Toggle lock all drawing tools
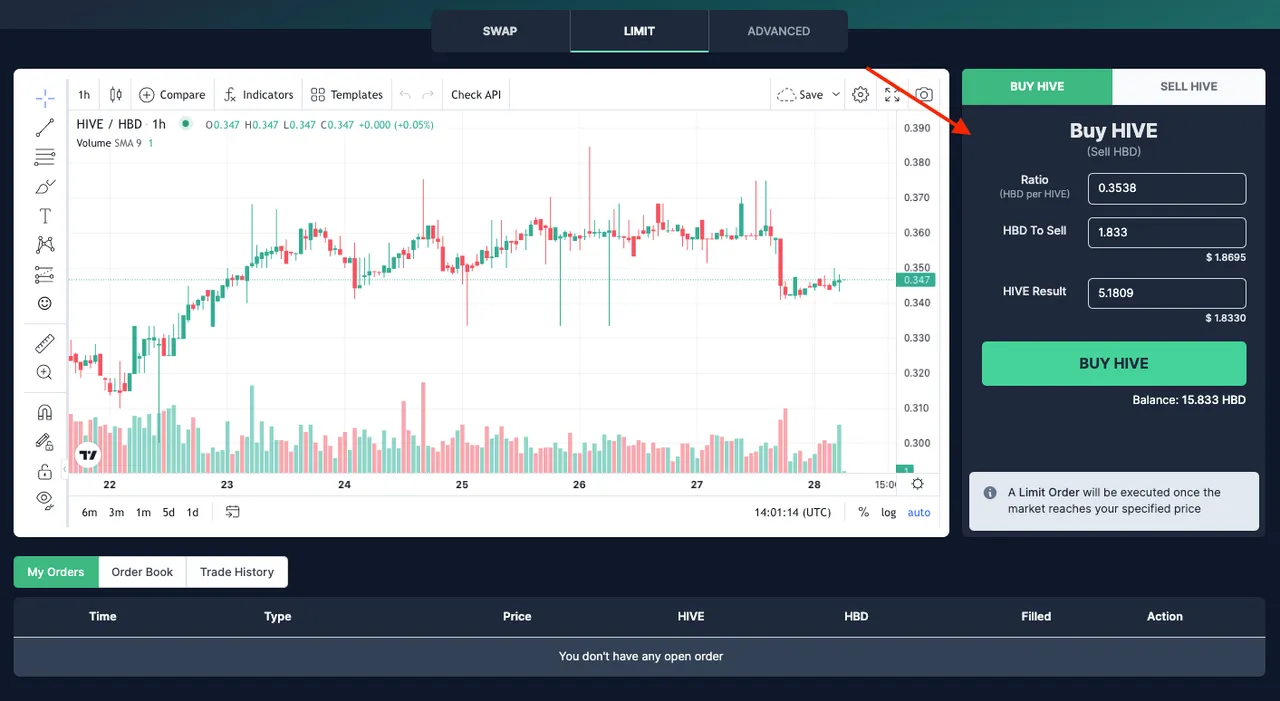Screen dimensions: 1280x701 45,471
